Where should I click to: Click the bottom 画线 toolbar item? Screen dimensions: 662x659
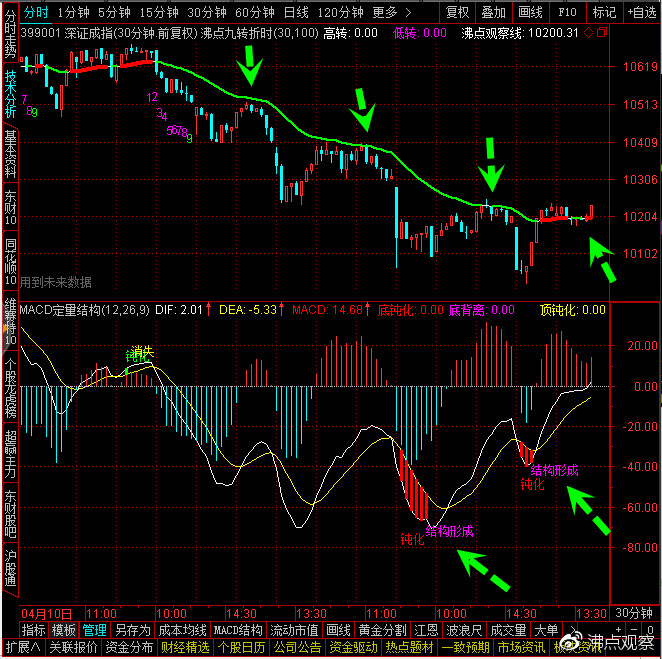point(338,631)
